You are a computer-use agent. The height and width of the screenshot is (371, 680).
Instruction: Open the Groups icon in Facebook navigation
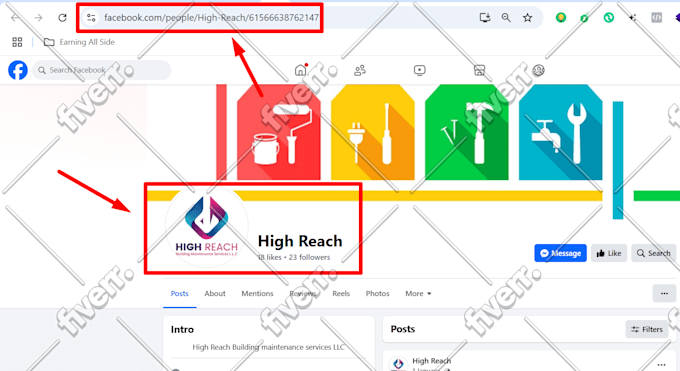[x=539, y=70]
